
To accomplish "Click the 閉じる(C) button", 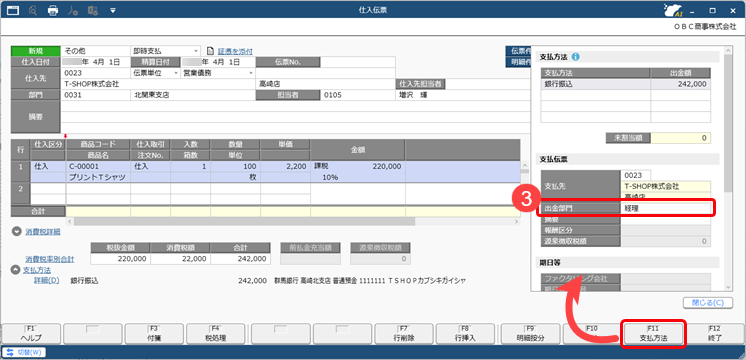I will [707, 303].
